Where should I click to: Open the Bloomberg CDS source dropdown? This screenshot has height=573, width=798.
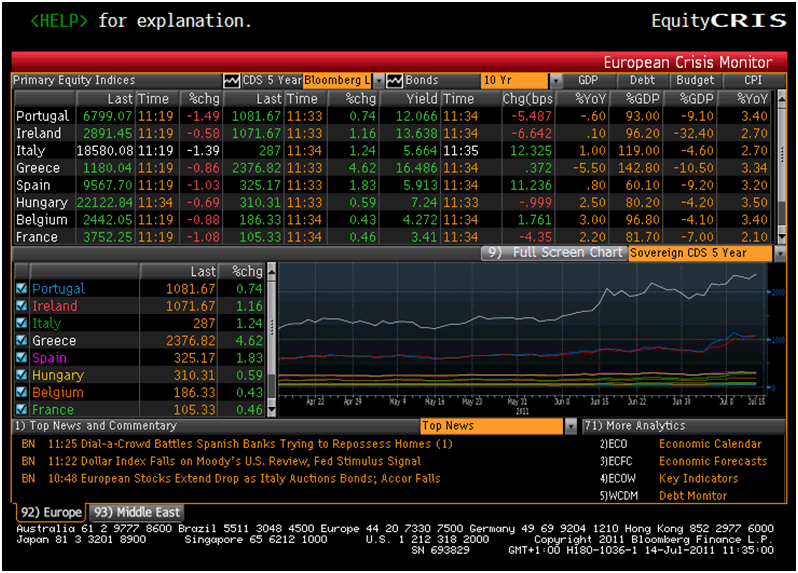pos(379,80)
